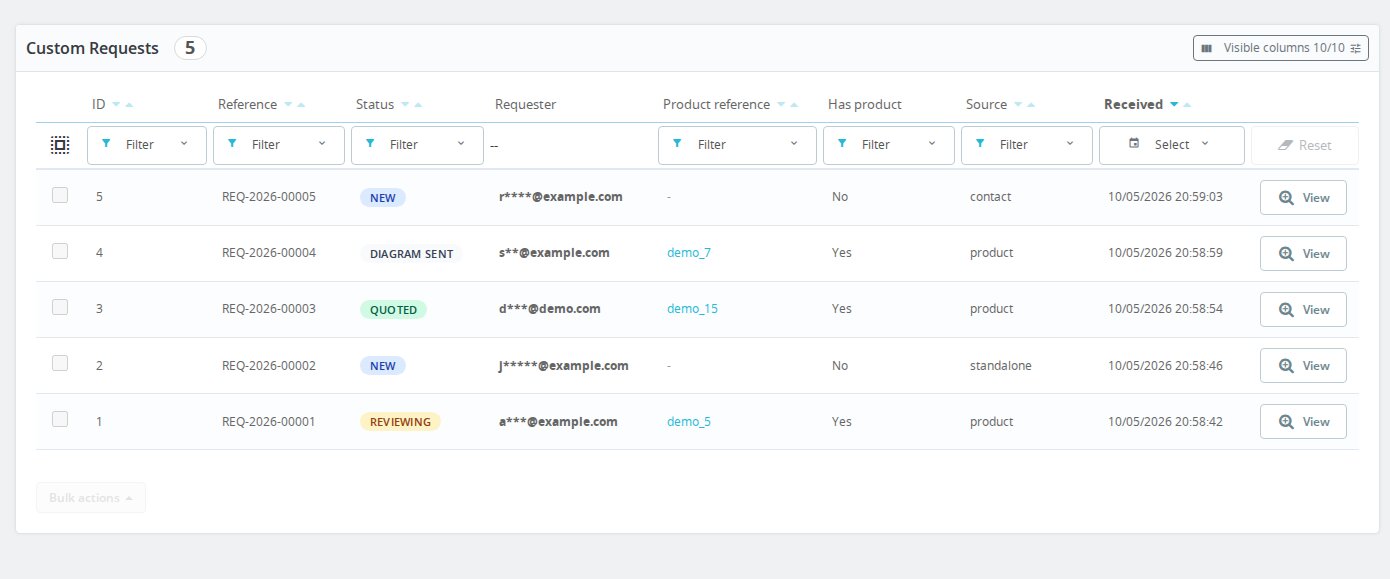Open the demo_7 product link
The width and height of the screenshot is (1390, 579).
point(689,253)
